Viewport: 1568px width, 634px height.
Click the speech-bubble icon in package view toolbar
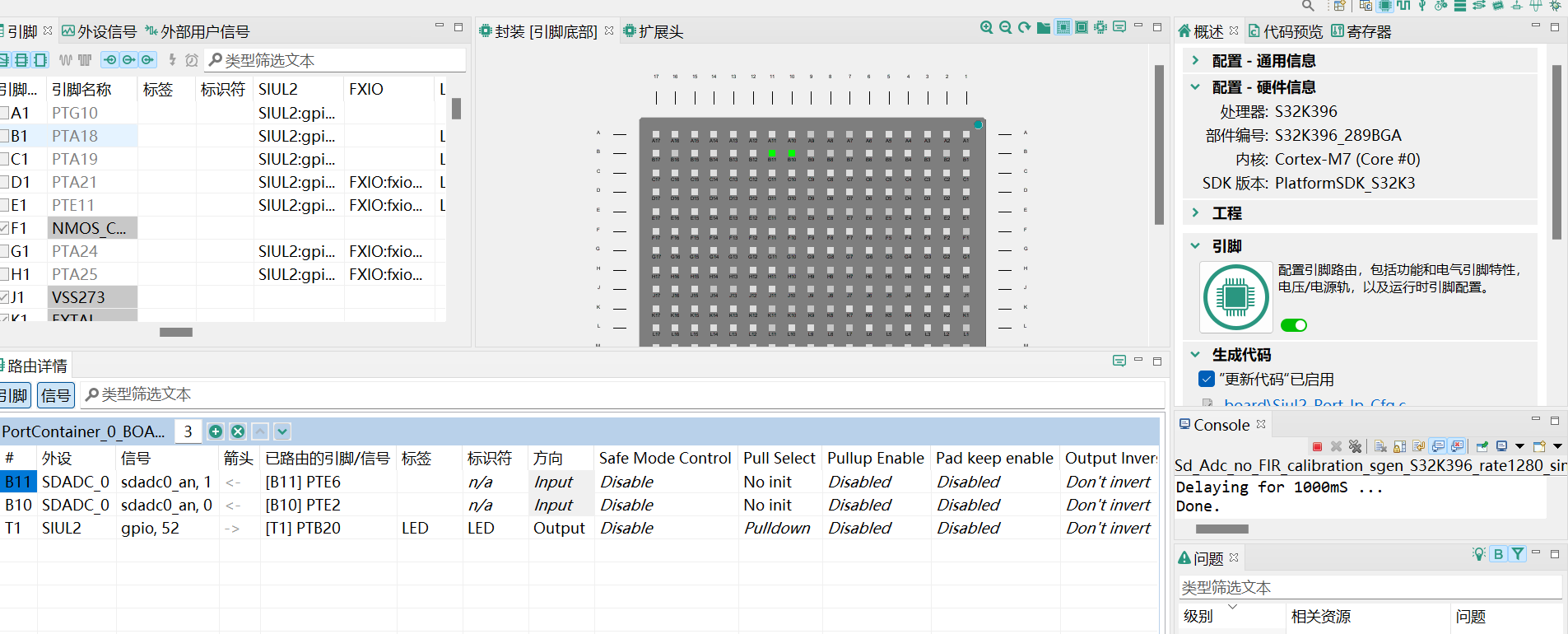pos(1119,27)
